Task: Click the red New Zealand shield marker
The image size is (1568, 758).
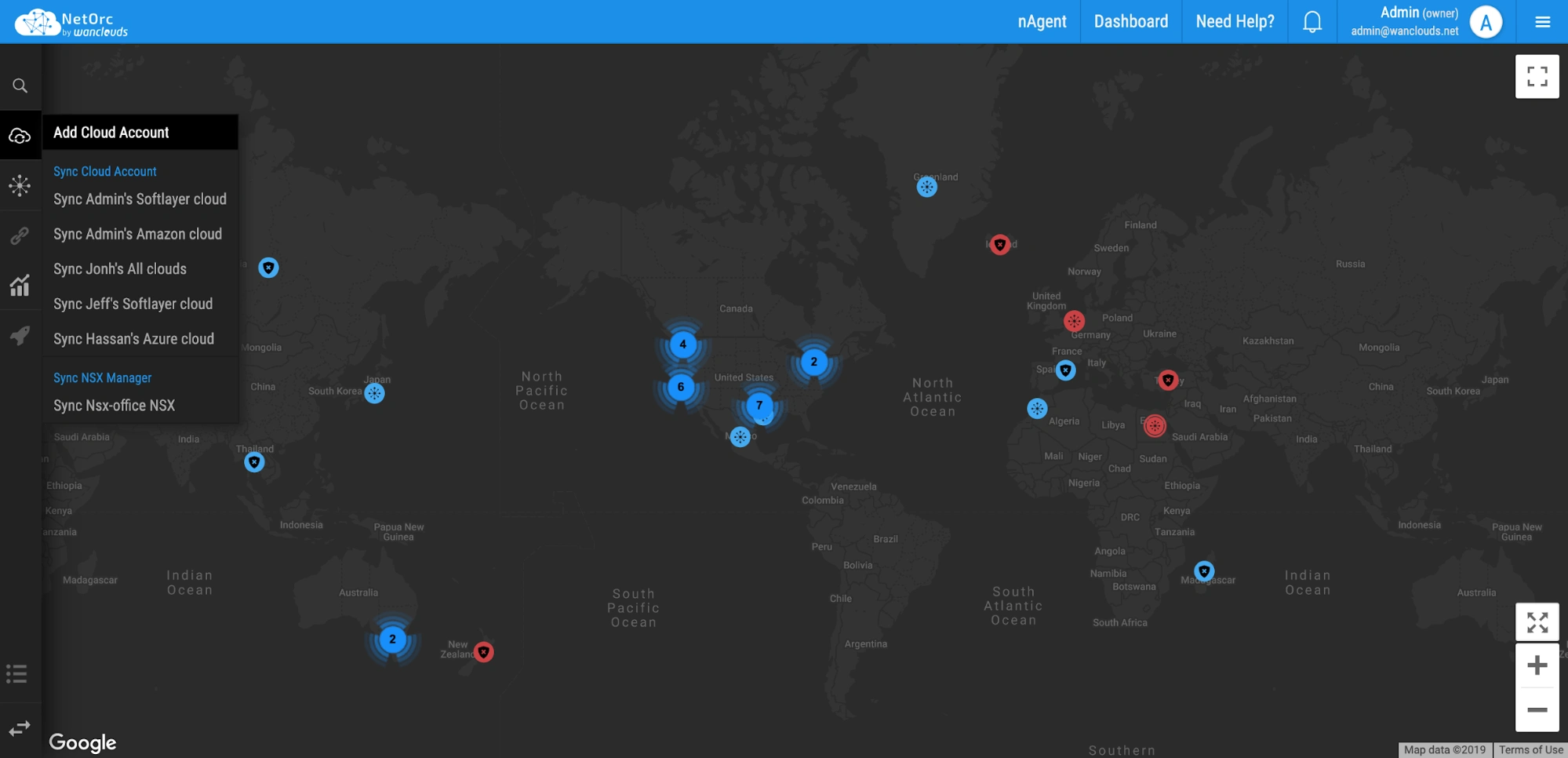Action: pos(484,652)
